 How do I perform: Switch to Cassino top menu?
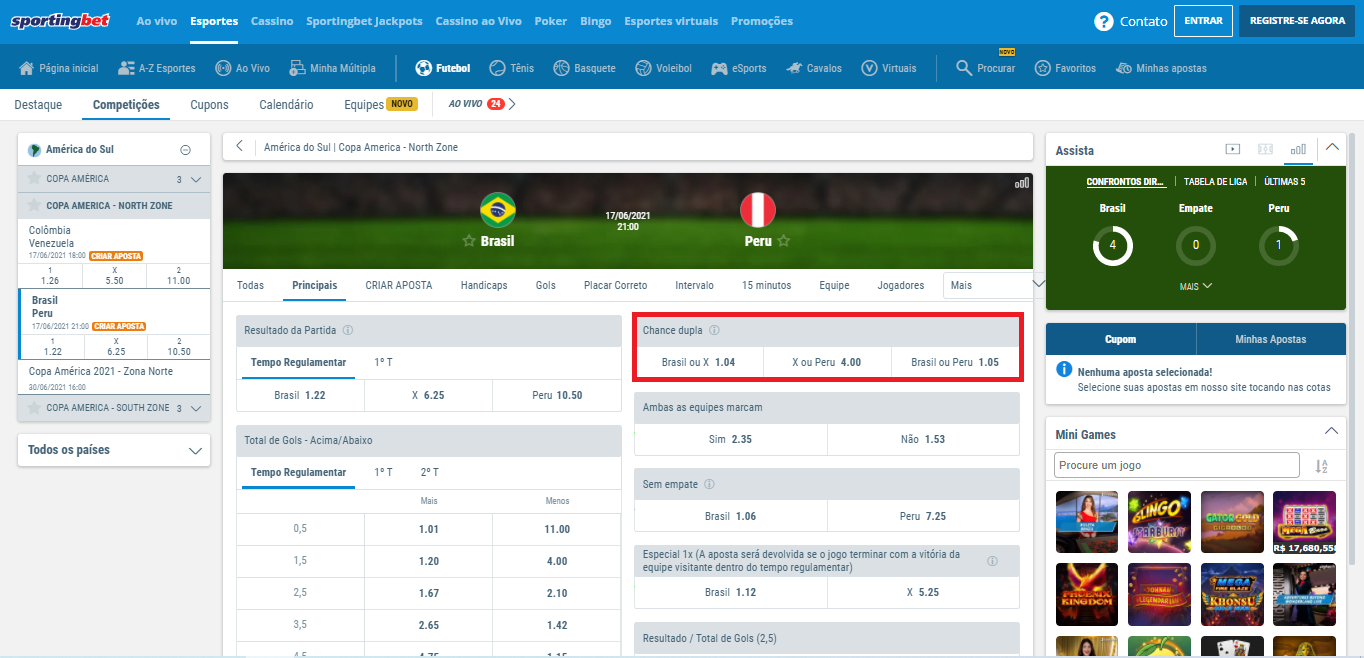pyautogui.click(x=272, y=21)
